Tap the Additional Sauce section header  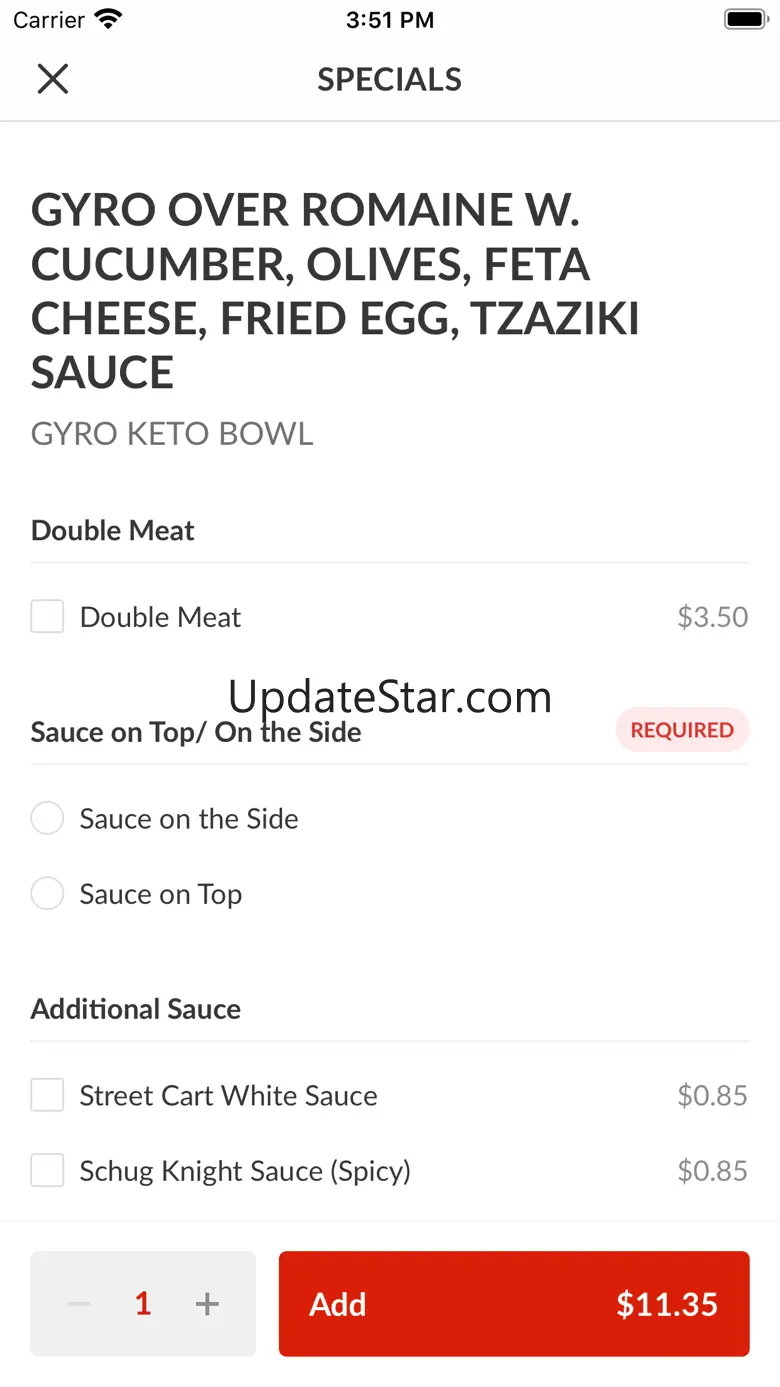136,1009
